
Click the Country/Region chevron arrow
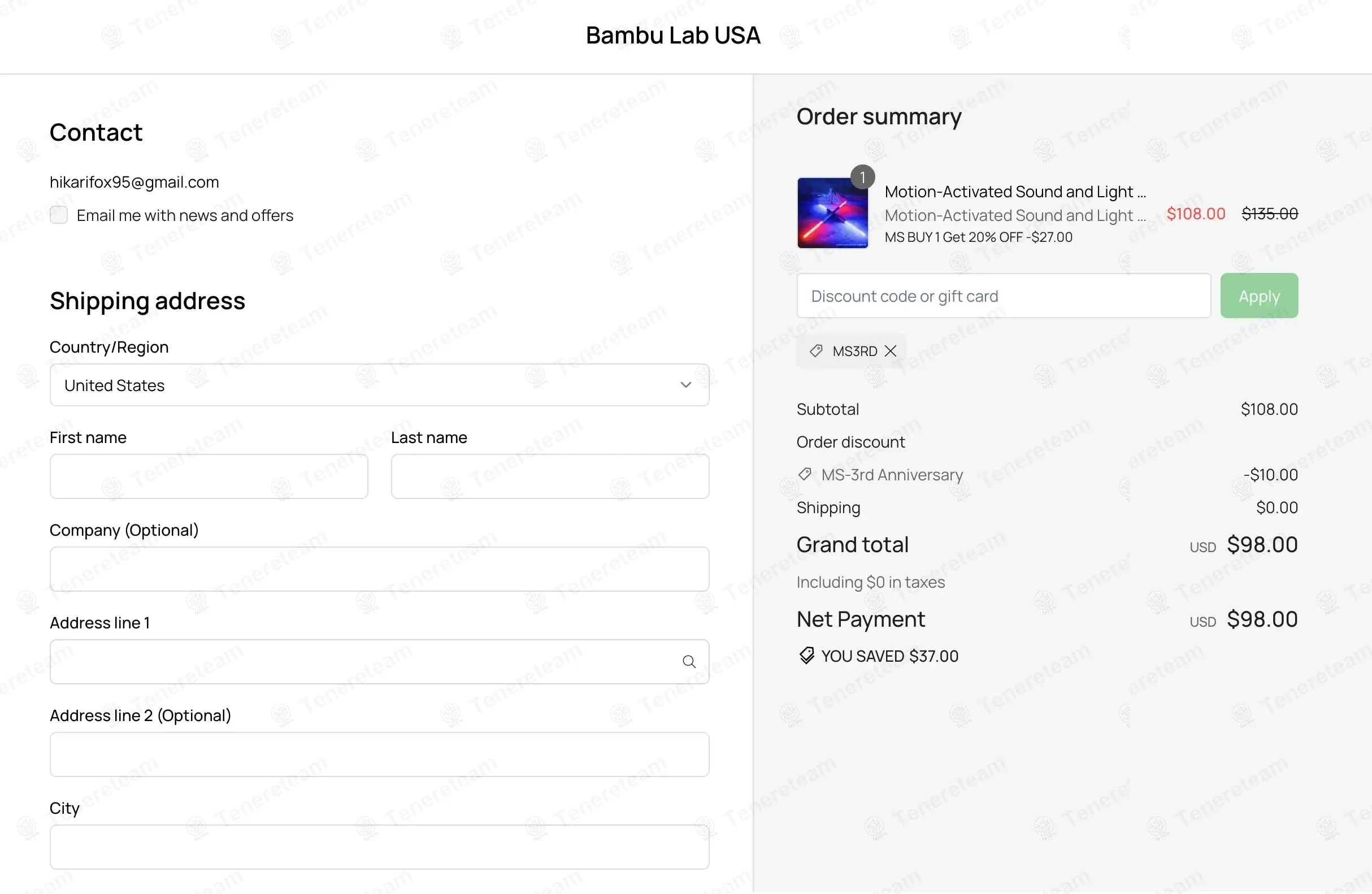click(685, 385)
